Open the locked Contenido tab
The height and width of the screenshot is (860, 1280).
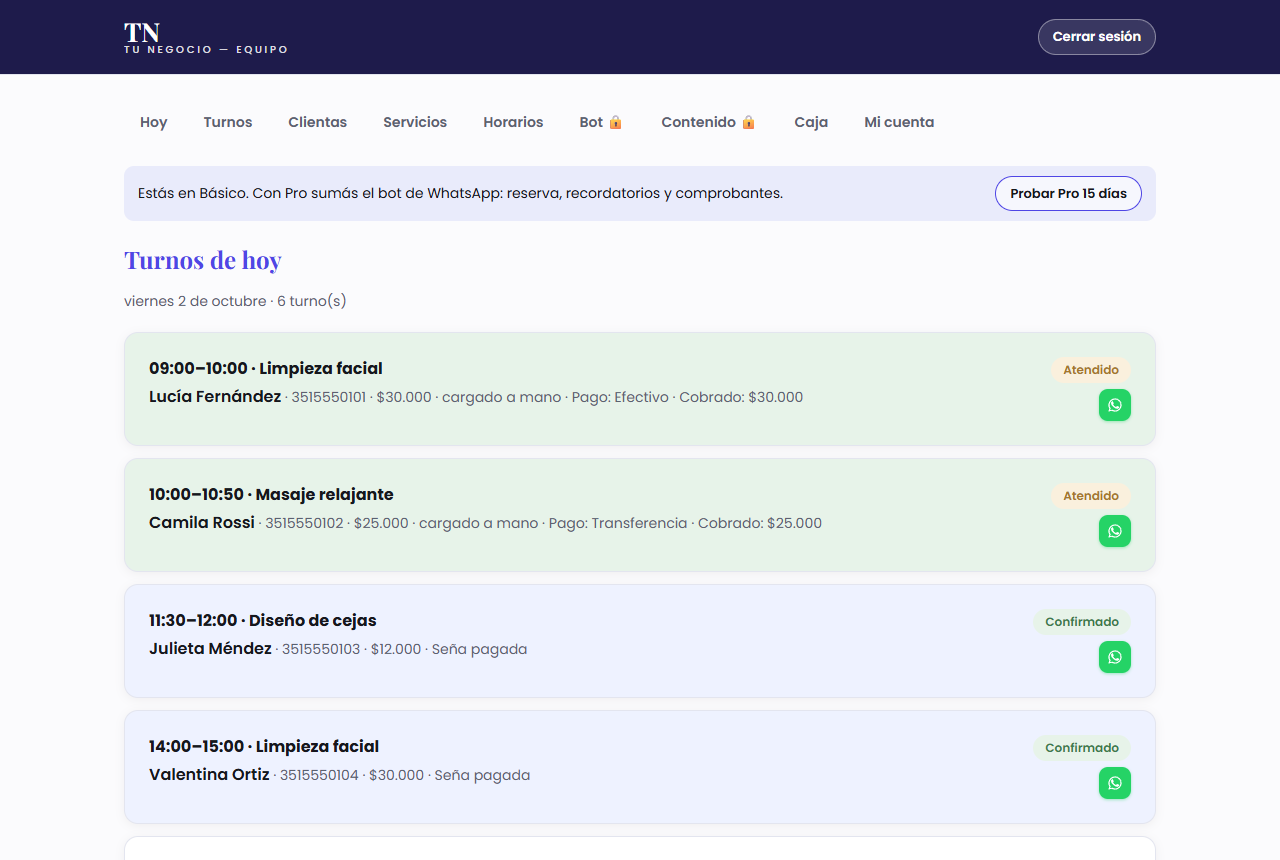click(x=709, y=122)
